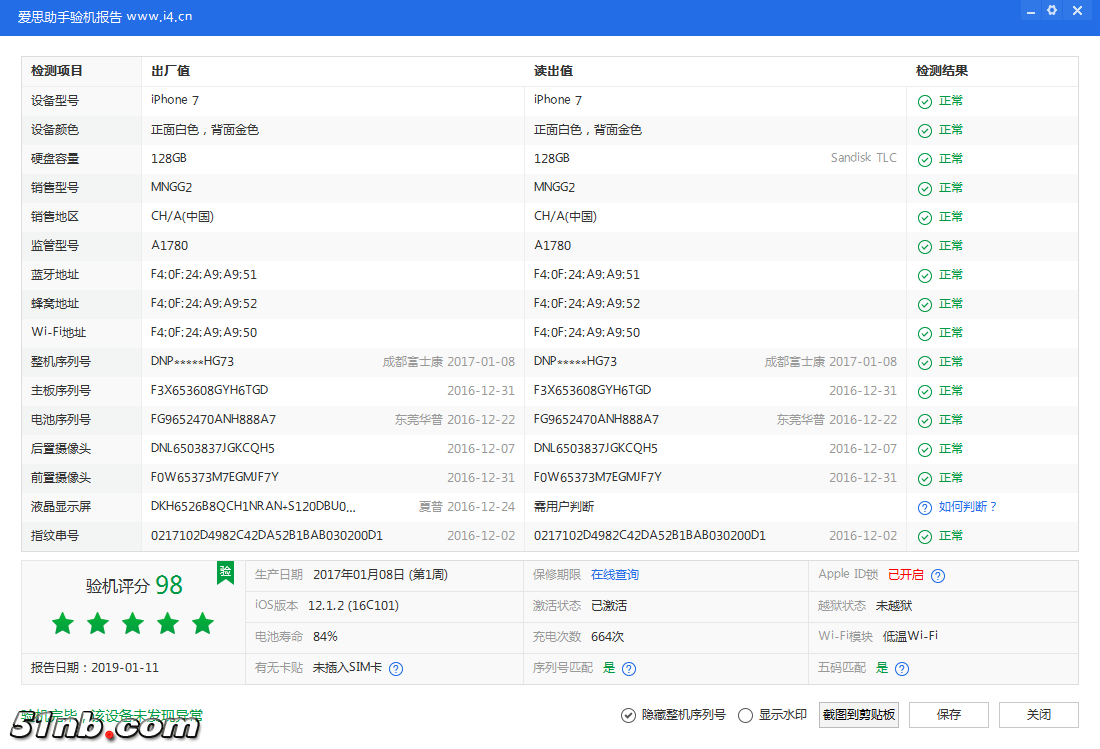Close the report via 关闭
Image resolution: width=1100 pixels, height=749 pixels.
pyautogui.click(x=1037, y=715)
